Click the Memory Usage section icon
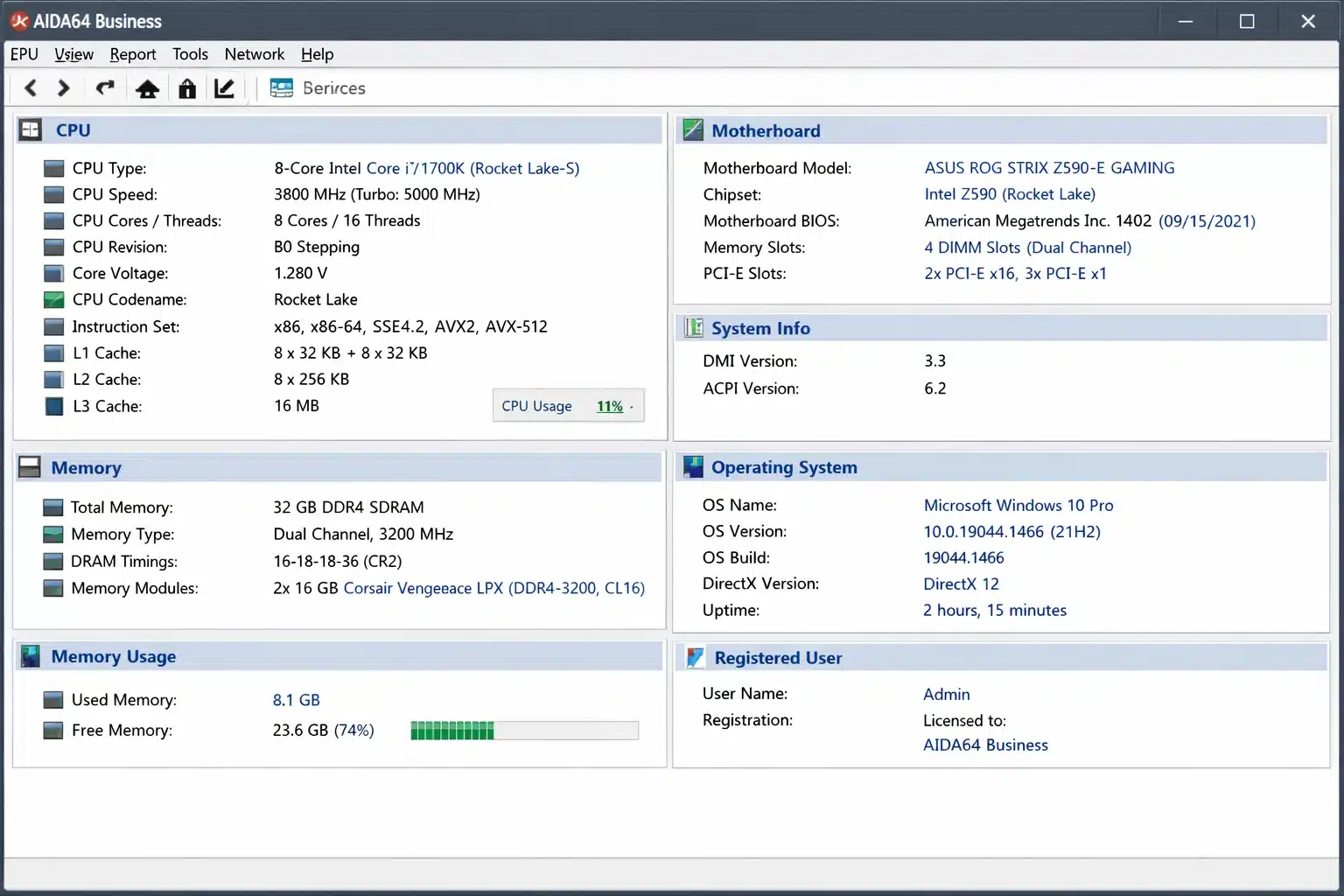The height and width of the screenshot is (896, 1344). coord(31,656)
